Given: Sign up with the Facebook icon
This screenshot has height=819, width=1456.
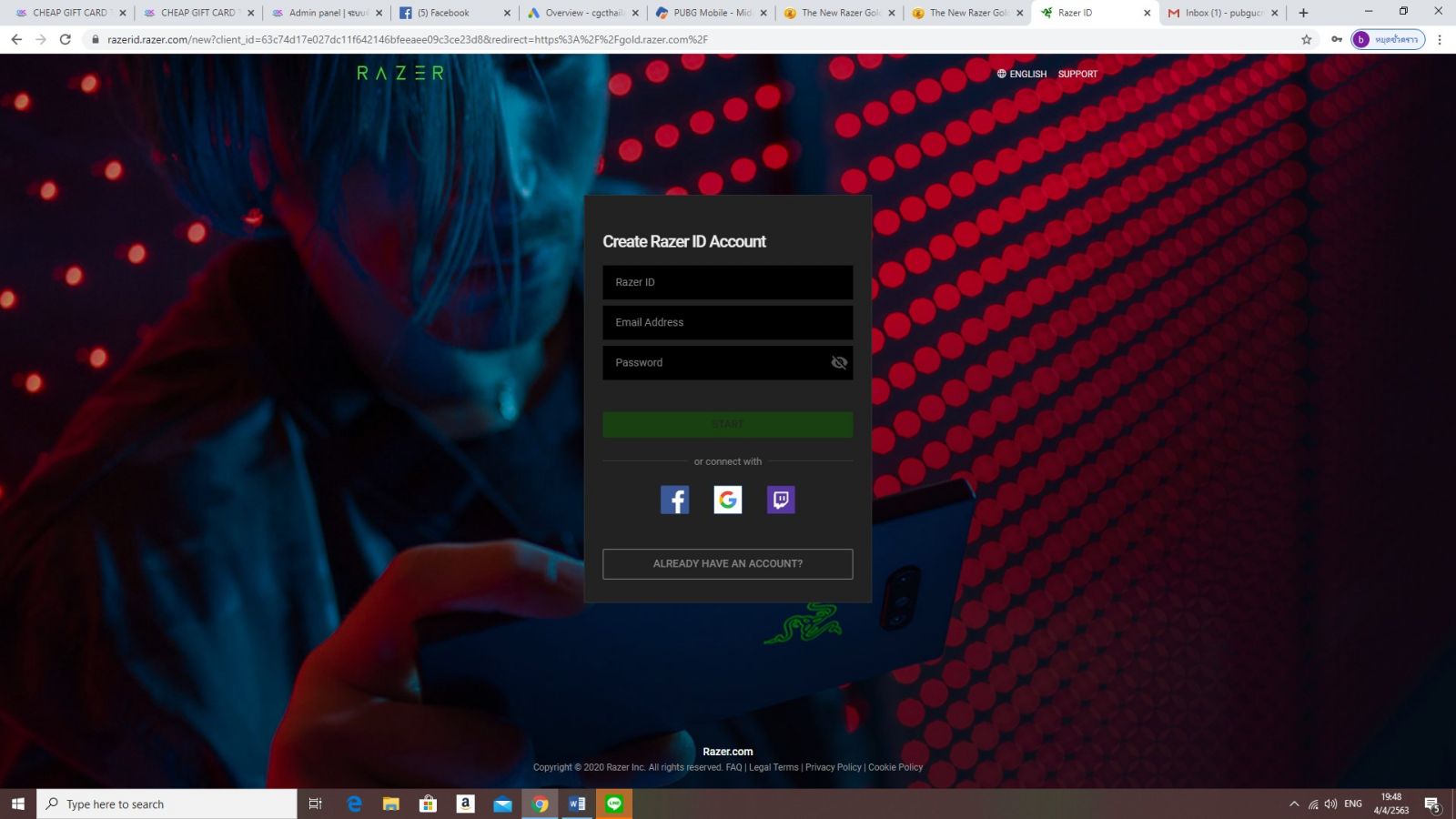Looking at the screenshot, I should [674, 500].
